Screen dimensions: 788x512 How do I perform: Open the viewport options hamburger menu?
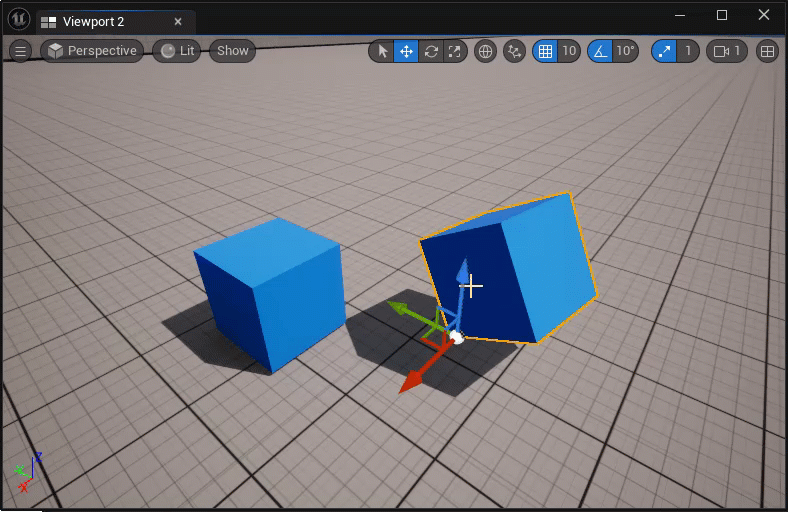20,51
